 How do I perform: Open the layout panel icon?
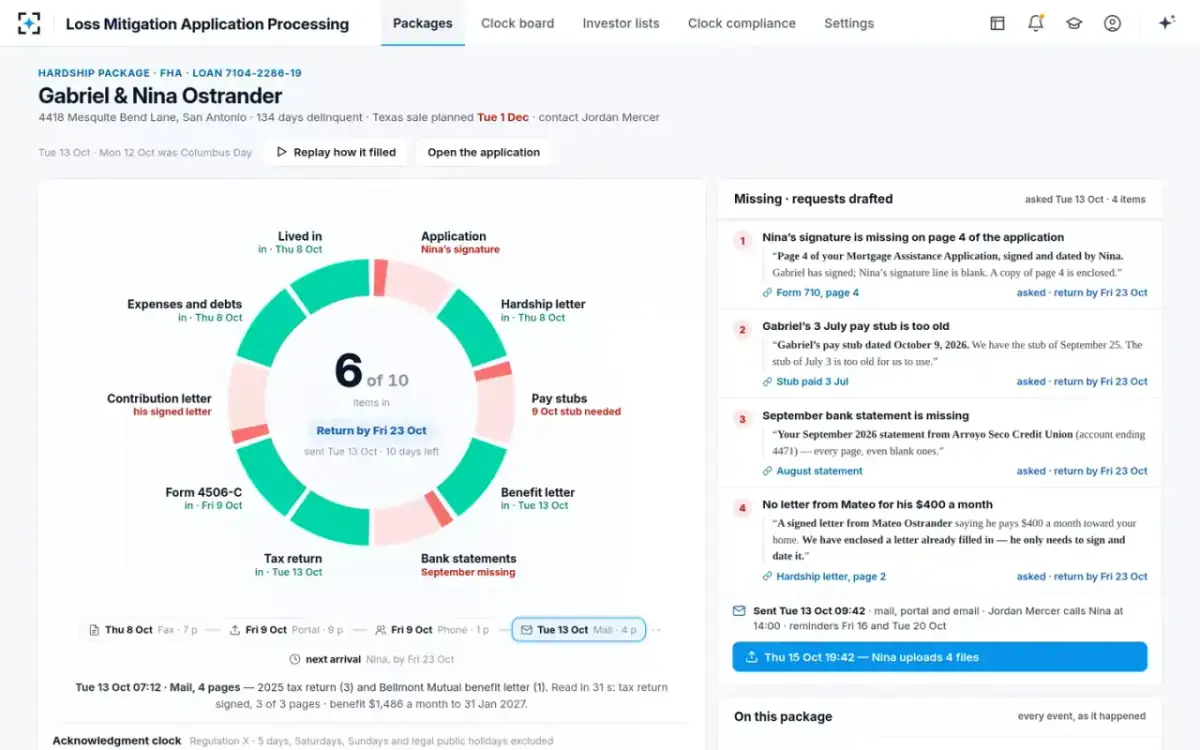997,23
